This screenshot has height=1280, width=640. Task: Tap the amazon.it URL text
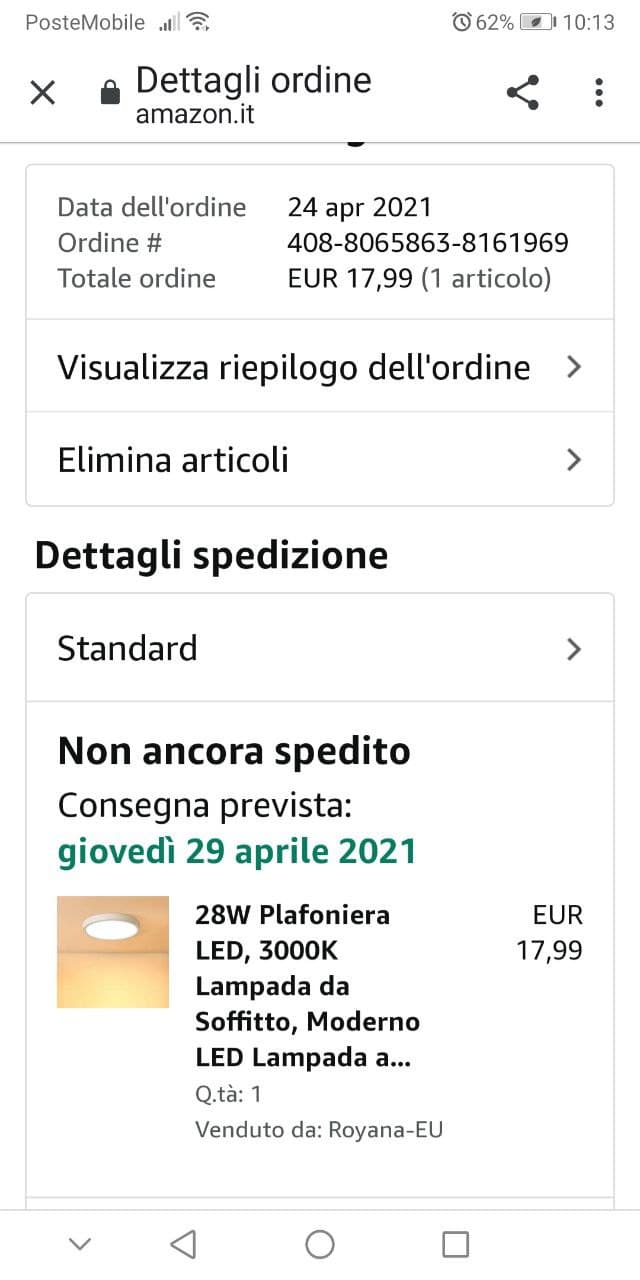(195, 114)
